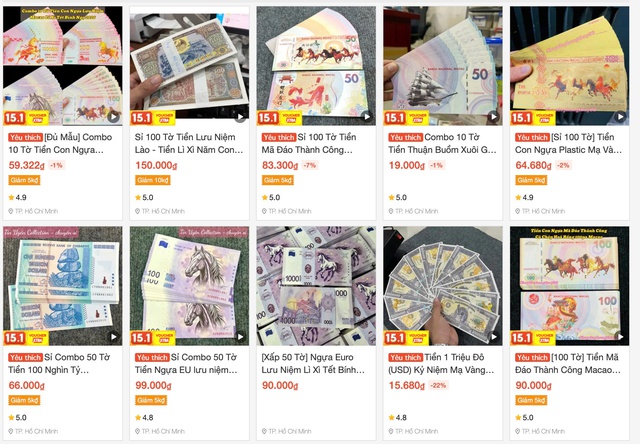Play video on Tiền Lưu Niệm Lào product image
The image size is (640, 444).
tap(240, 117)
